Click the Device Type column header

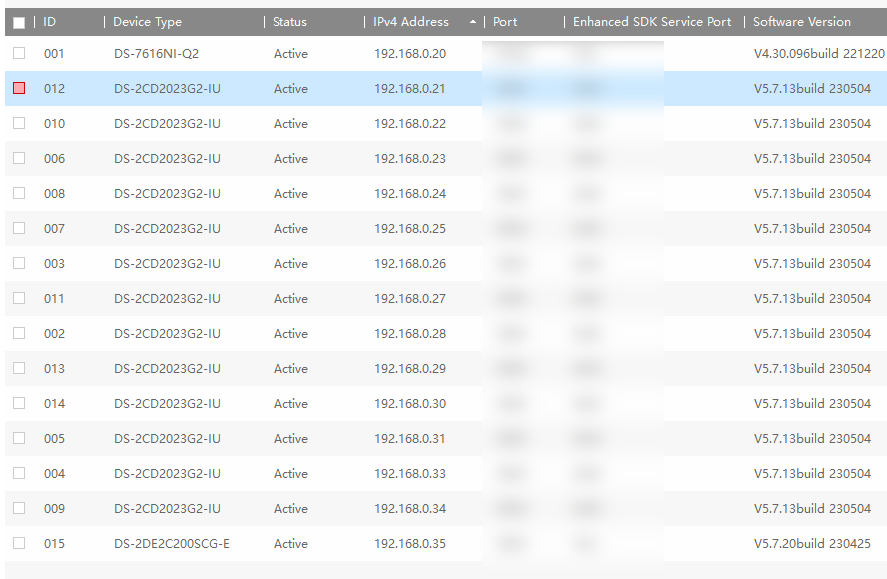click(x=147, y=22)
